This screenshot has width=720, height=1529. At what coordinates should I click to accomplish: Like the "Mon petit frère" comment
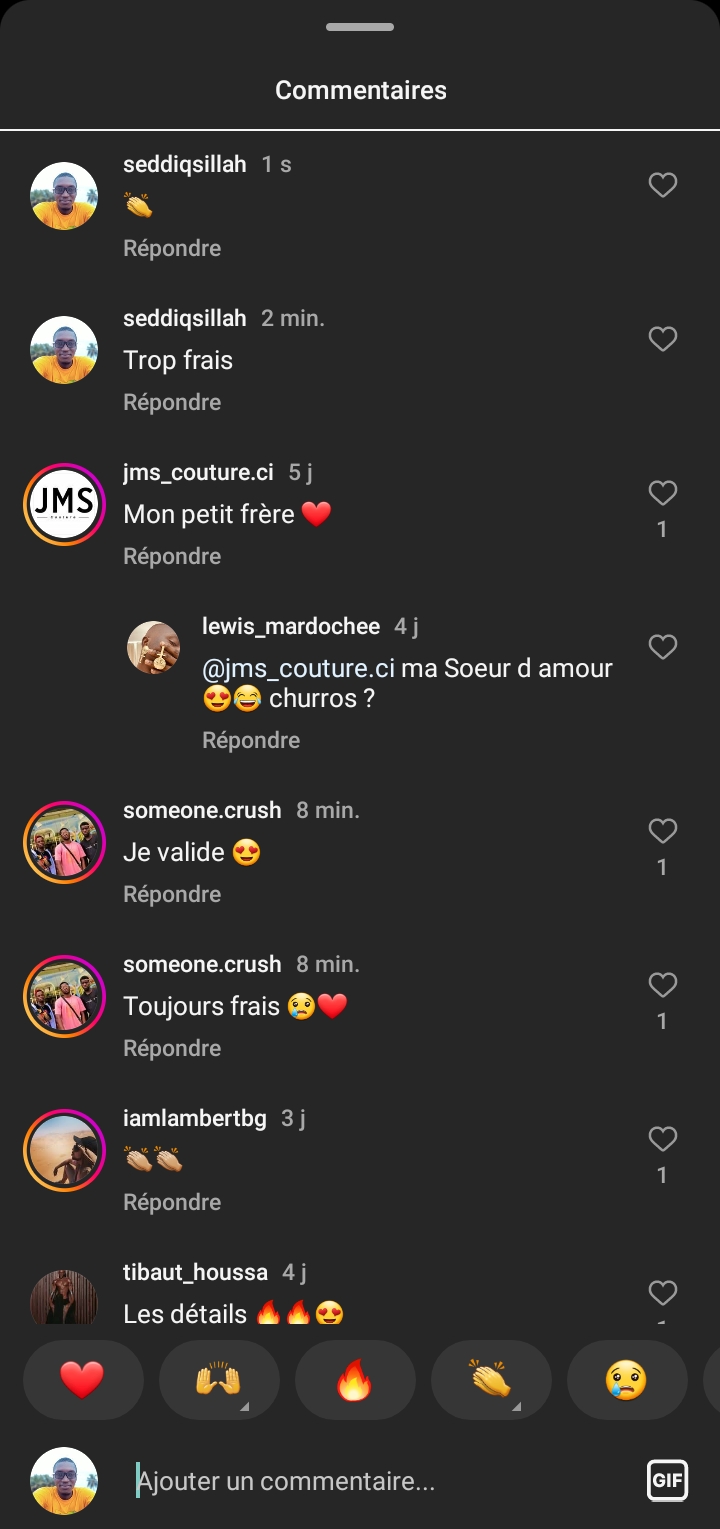[x=663, y=493]
